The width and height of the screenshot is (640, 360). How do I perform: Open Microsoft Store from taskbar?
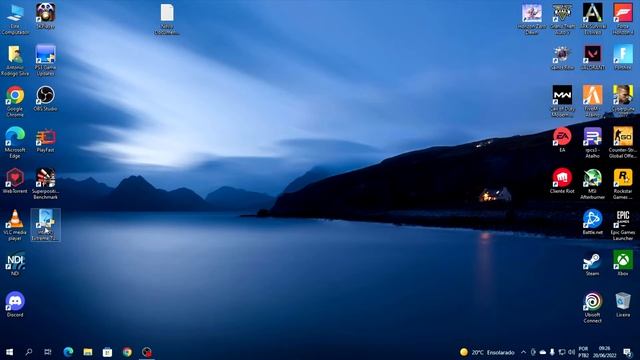pos(107,352)
